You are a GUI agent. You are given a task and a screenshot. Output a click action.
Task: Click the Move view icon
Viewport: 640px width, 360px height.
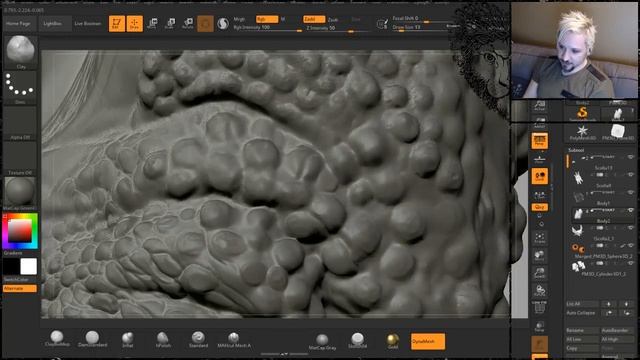pos(540,256)
